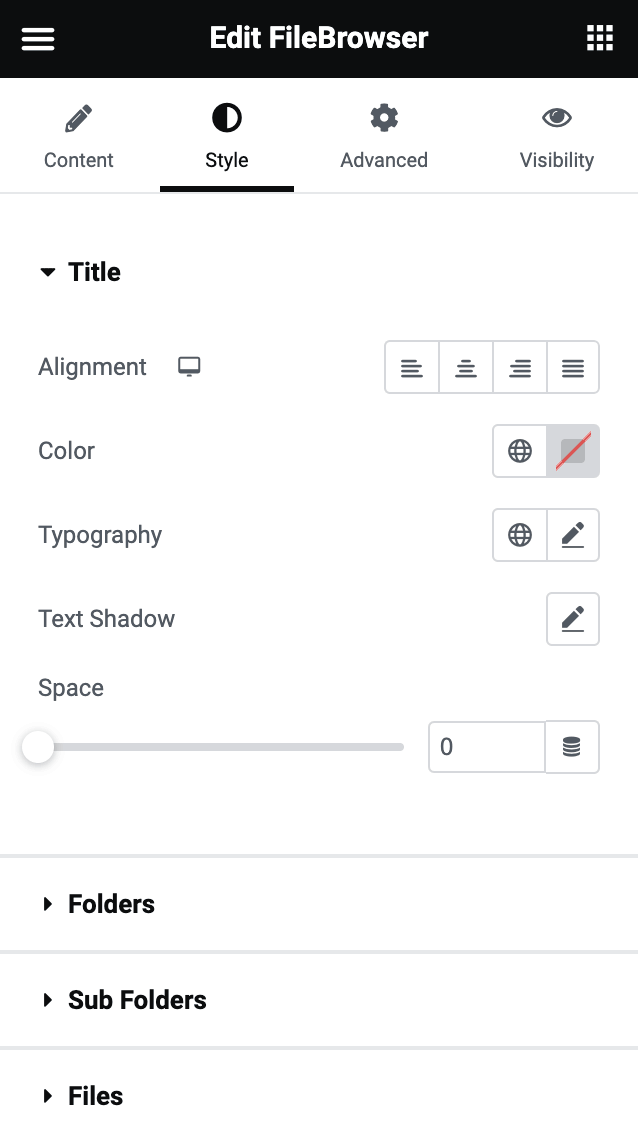This screenshot has width=638, height=1144.
Task: Expand the Files section
Action: (x=95, y=1096)
